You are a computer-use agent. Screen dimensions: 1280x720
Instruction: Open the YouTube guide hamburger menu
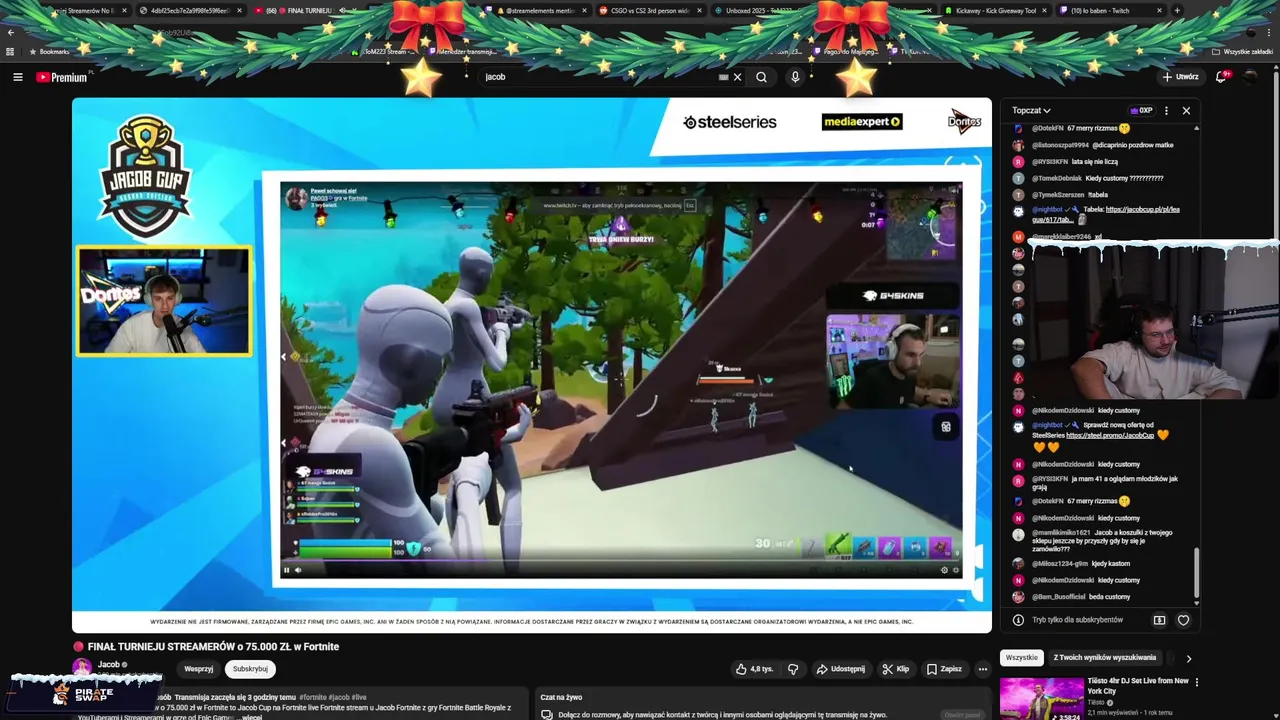pos(17,77)
